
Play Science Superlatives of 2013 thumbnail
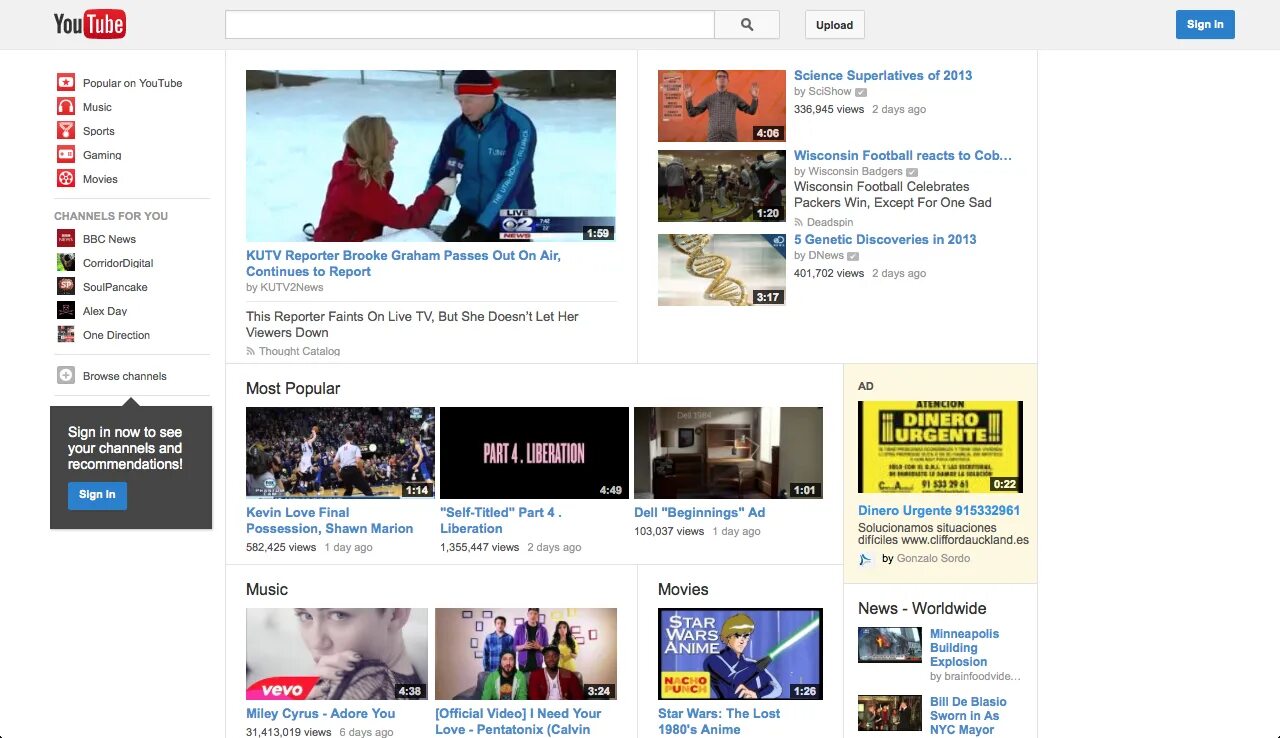722,106
